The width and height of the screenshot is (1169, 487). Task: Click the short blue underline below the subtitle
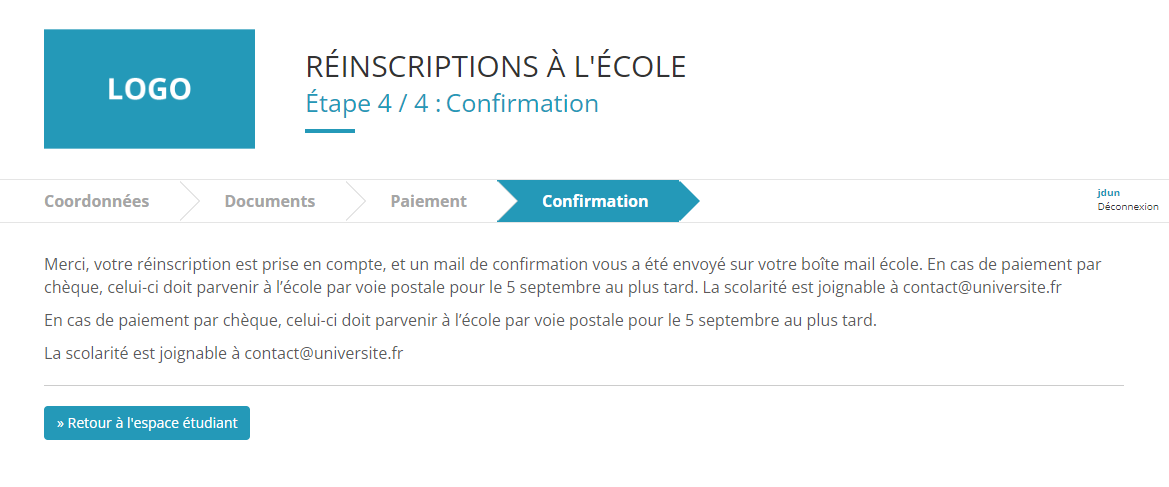tap(329, 130)
